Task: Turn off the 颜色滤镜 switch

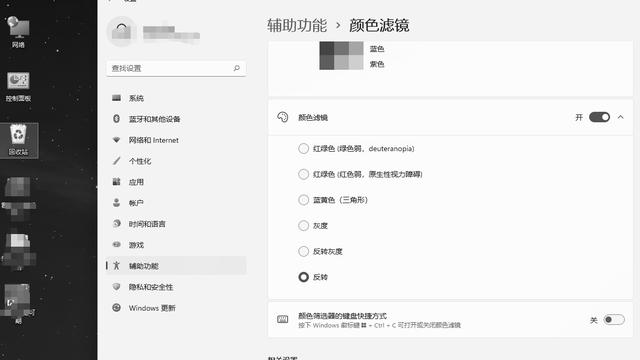Action: point(599,117)
